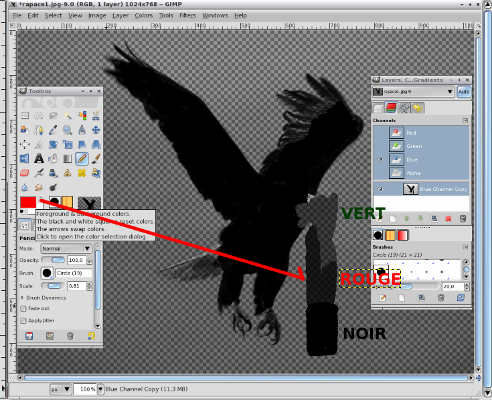Viewport: 492px width, 400px height.
Task: Choose the Smudge tool
Action: pos(39,187)
